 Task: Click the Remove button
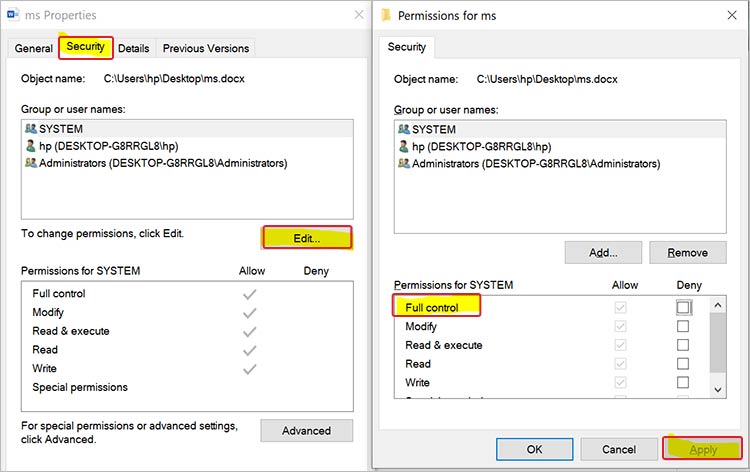click(x=687, y=252)
